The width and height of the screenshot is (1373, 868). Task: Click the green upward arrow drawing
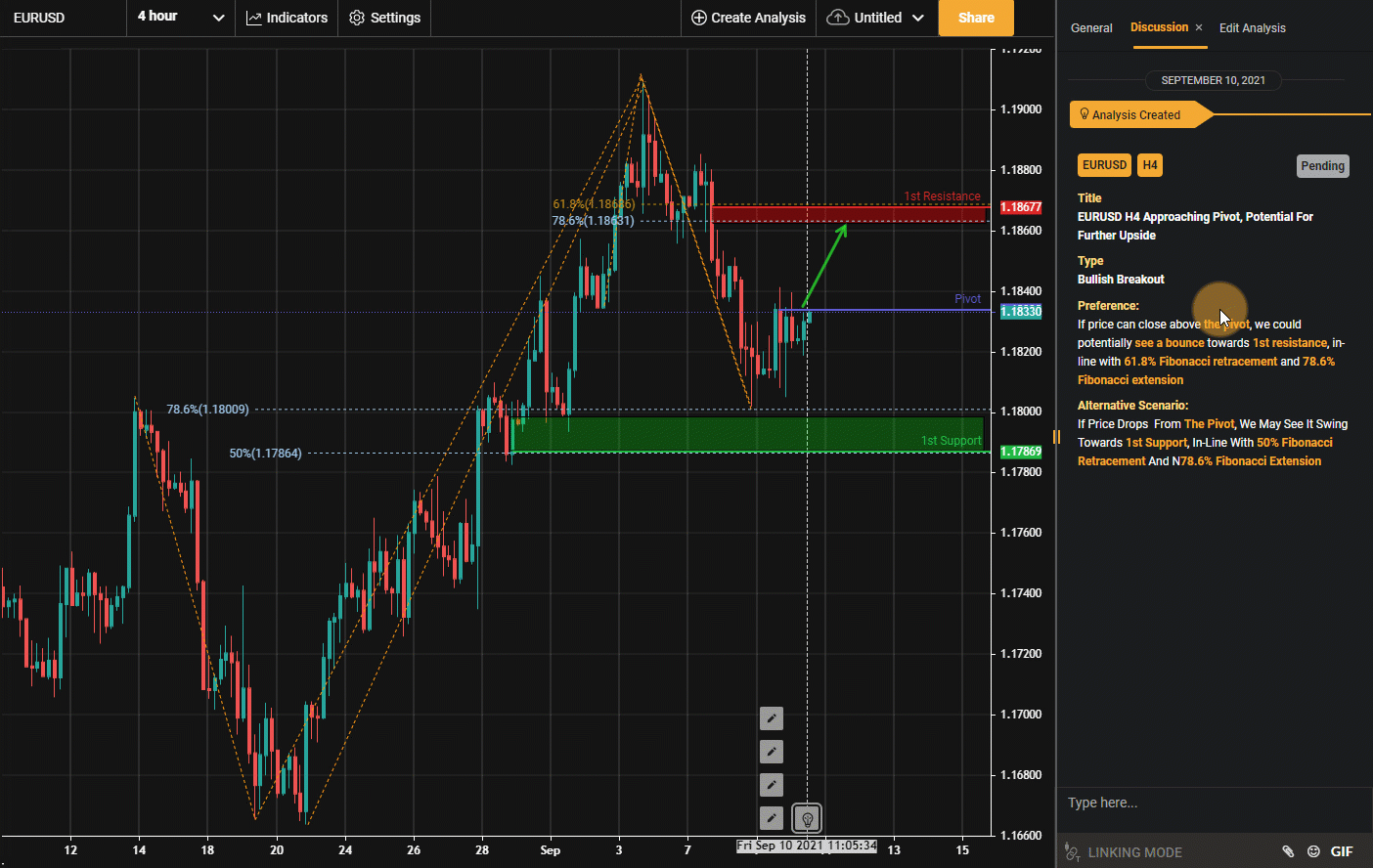[x=823, y=266]
